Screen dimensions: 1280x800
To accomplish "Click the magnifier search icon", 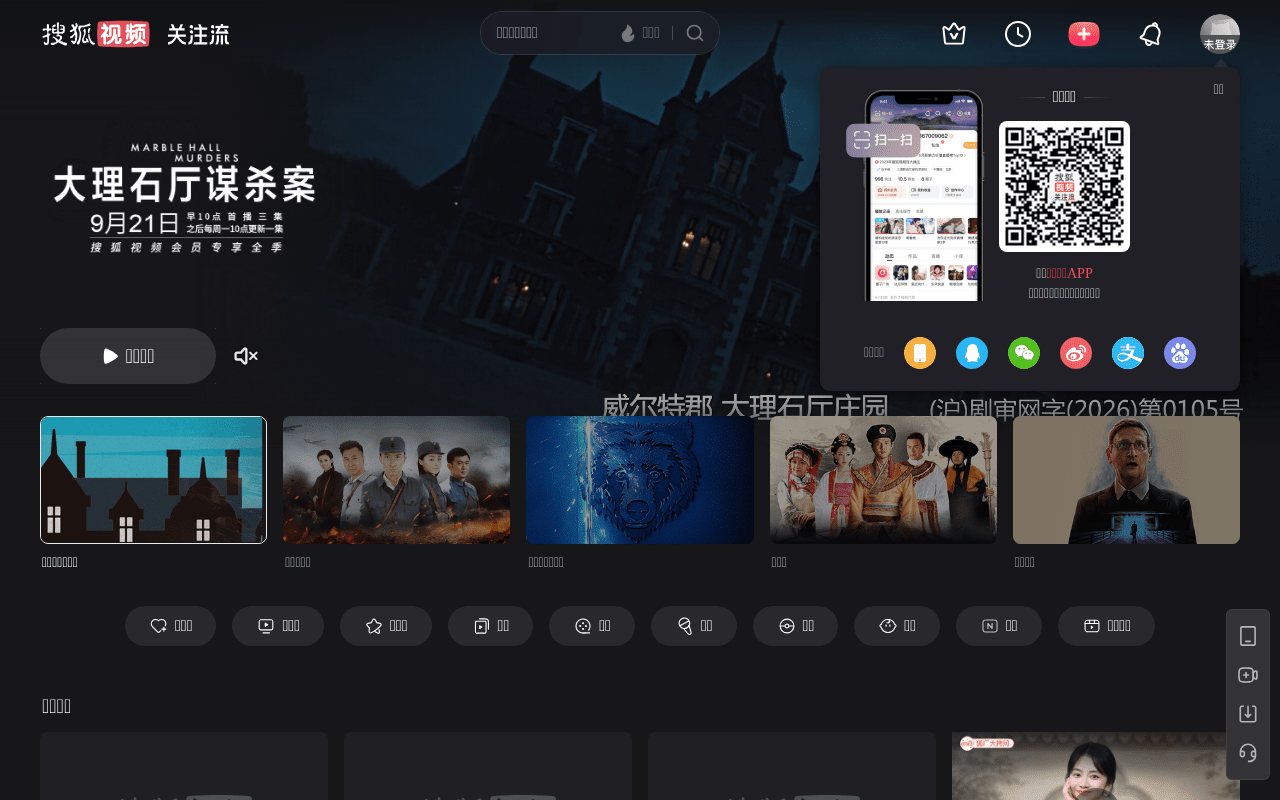I will (x=695, y=33).
